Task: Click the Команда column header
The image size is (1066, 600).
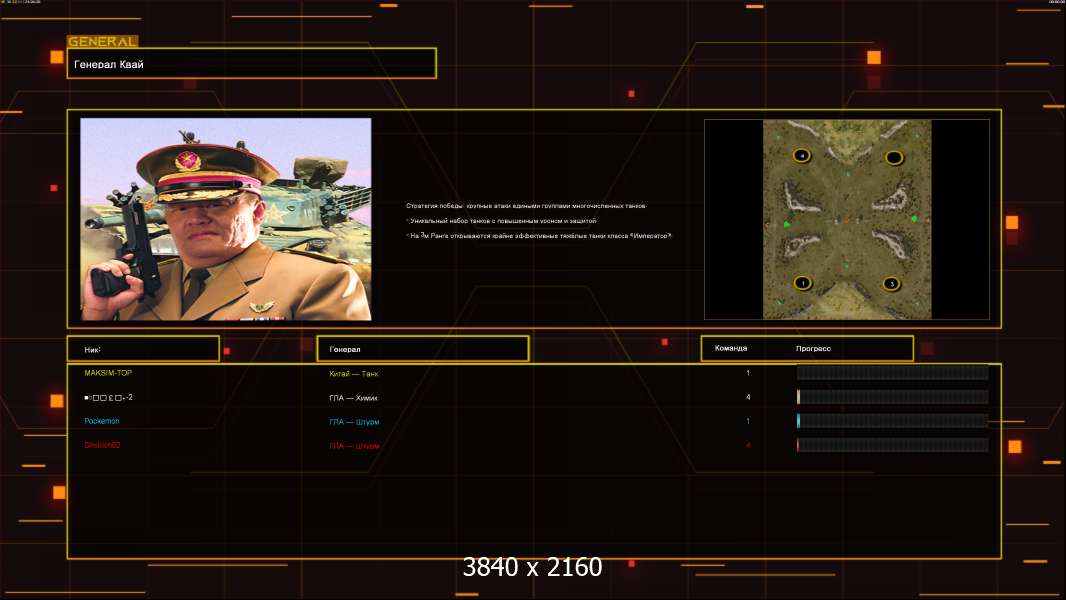Action: (x=730, y=348)
